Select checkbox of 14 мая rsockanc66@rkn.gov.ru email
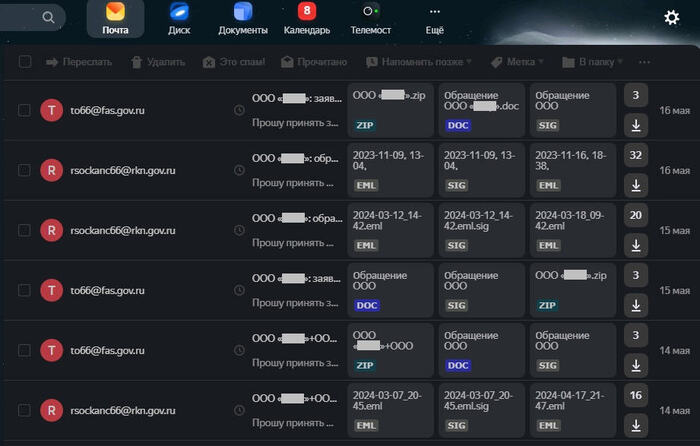 pyautogui.click(x=24, y=410)
